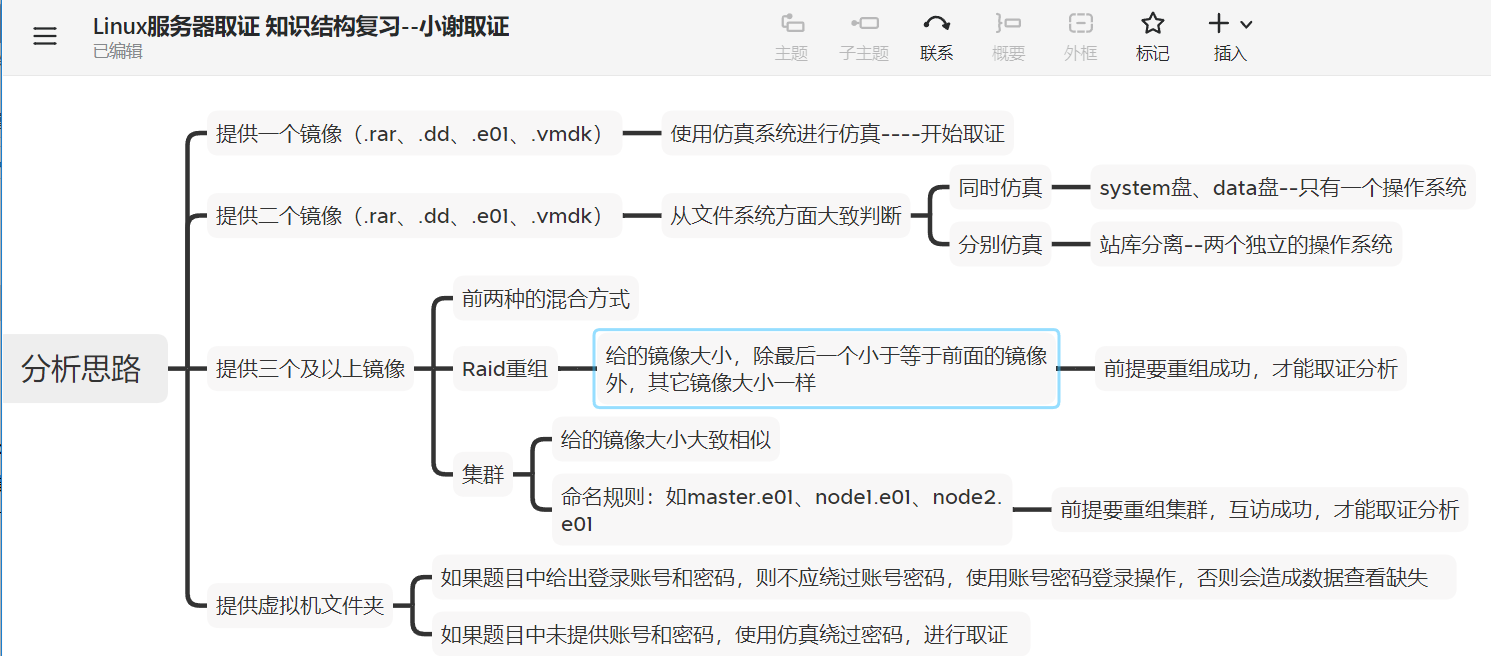
Task: Click the 主题 topic tool icon
Action: (x=791, y=23)
